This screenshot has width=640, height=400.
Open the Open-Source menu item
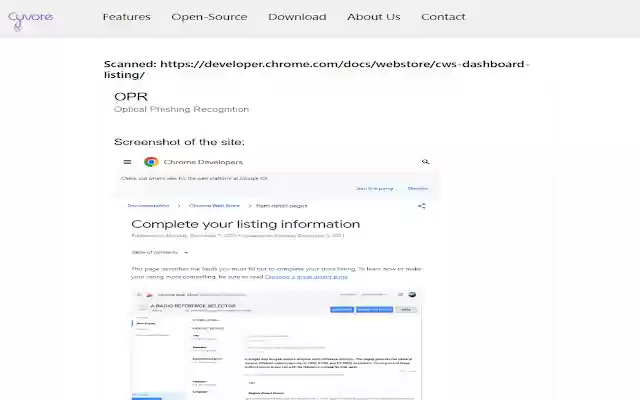pyautogui.click(x=209, y=17)
